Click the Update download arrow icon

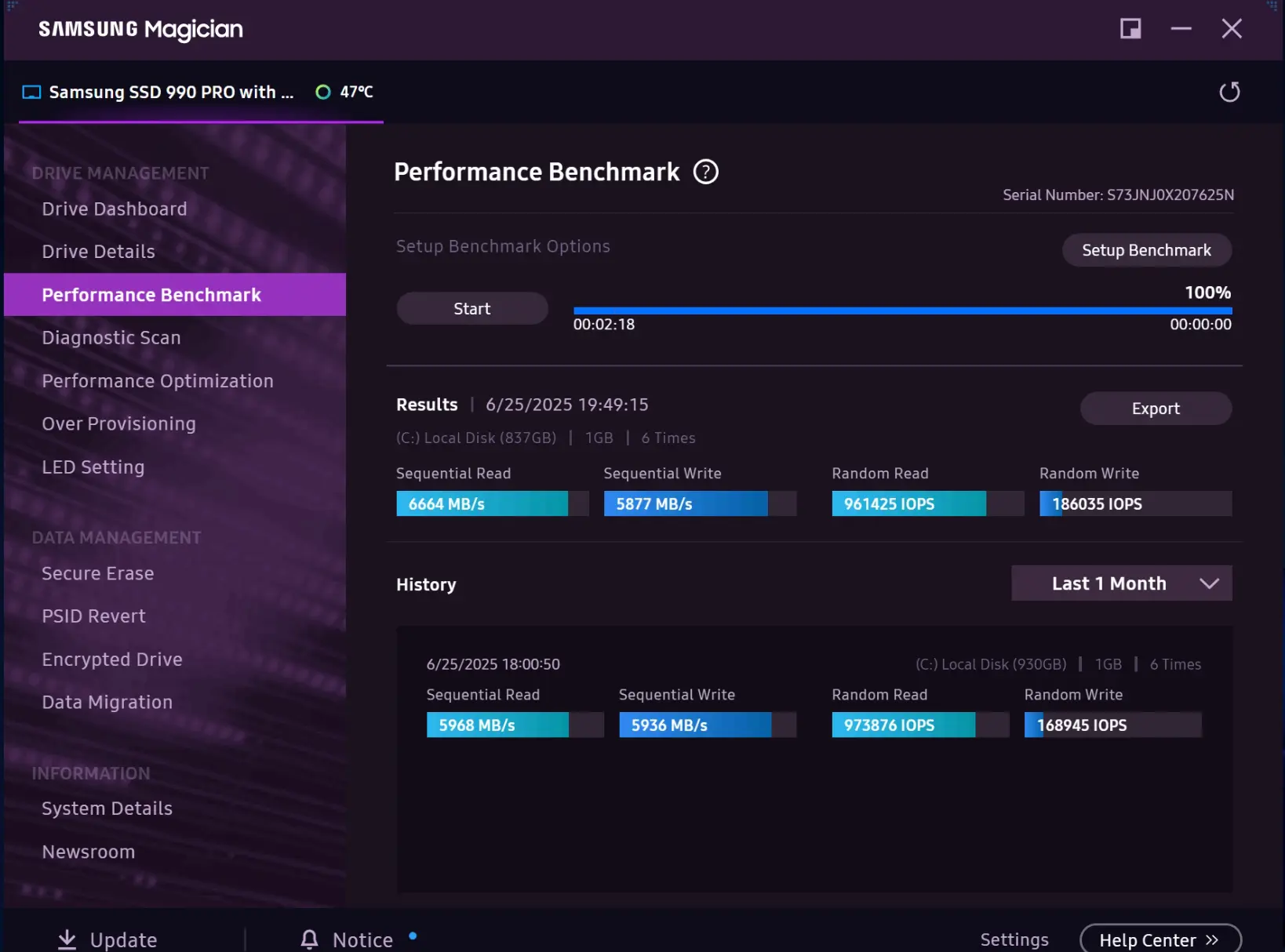click(x=67, y=939)
